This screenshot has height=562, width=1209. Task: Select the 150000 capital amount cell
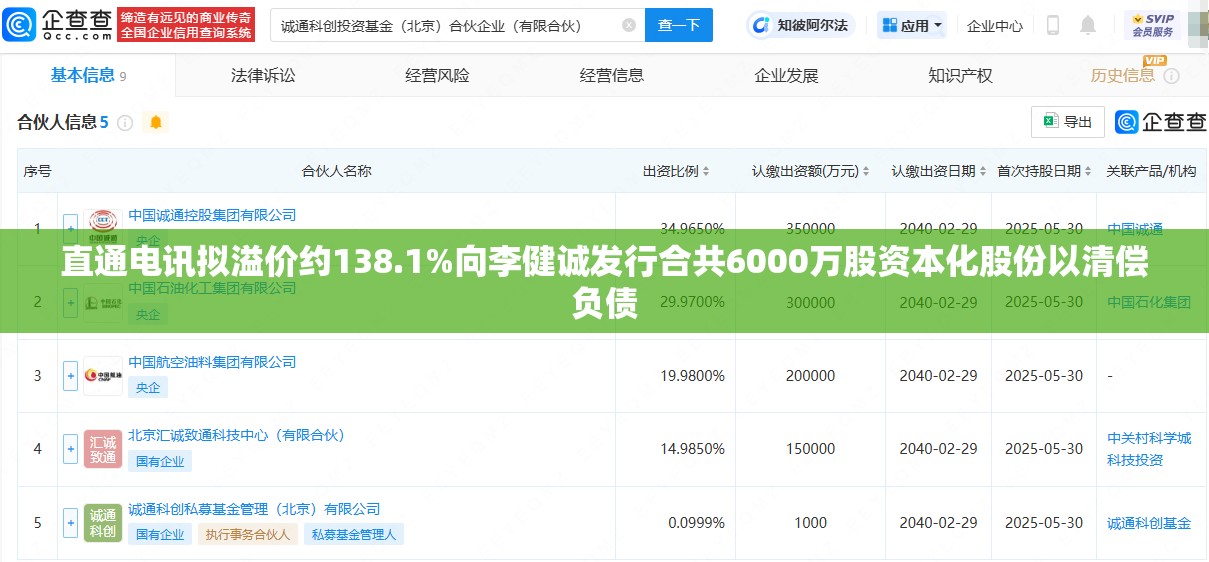tap(810, 449)
